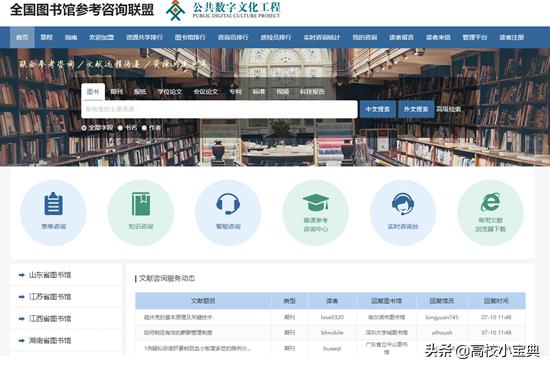Viewport: 550px width, 368px height.
Task: Click the 读者 column header
Action: pyautogui.click(x=332, y=301)
